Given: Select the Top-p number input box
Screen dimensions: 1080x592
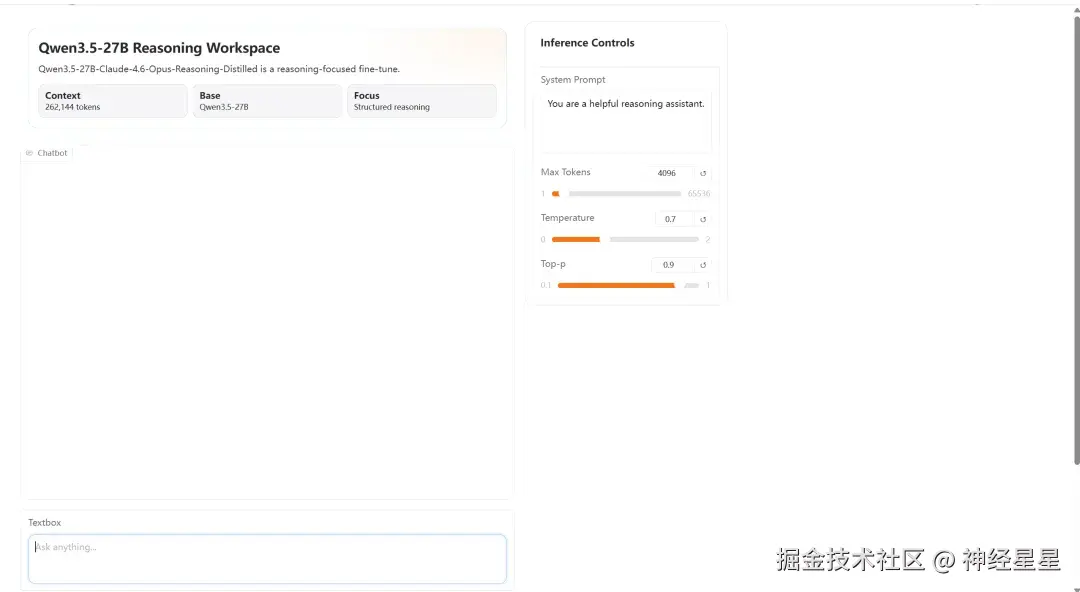Looking at the screenshot, I should pos(670,265).
